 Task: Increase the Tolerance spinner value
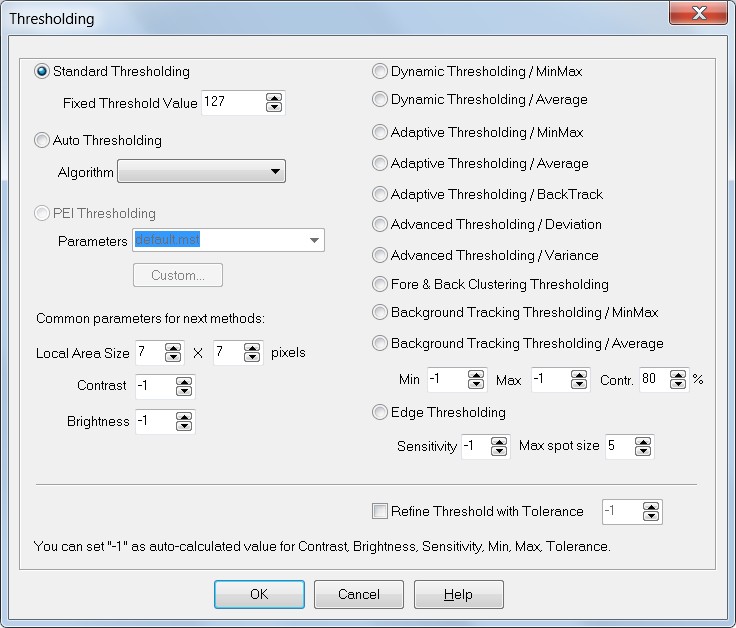coord(651,507)
